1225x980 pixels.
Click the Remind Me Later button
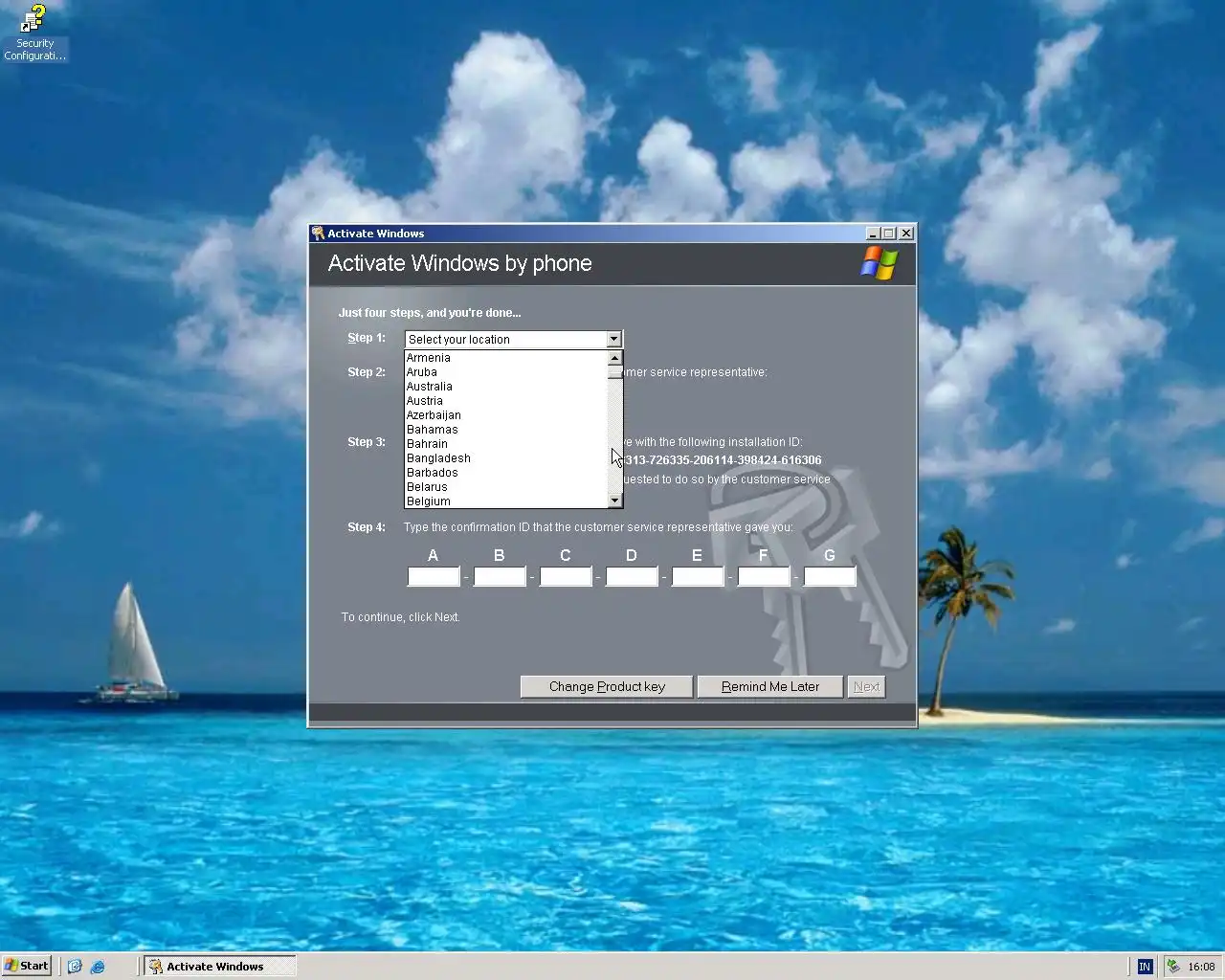(770, 686)
